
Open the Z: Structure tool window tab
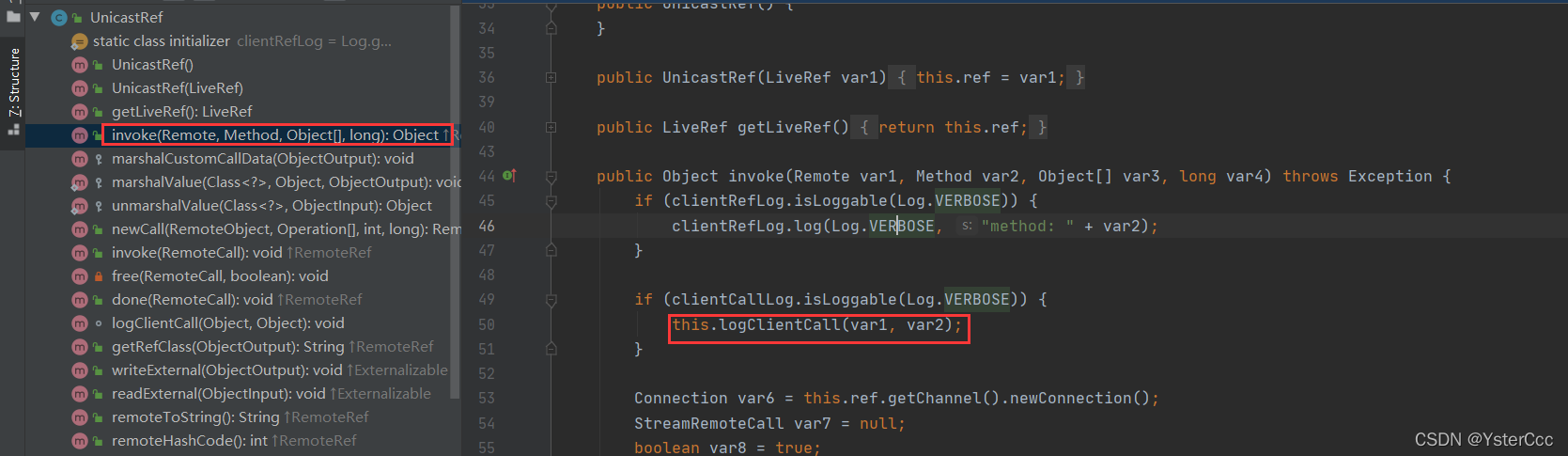(x=14, y=83)
